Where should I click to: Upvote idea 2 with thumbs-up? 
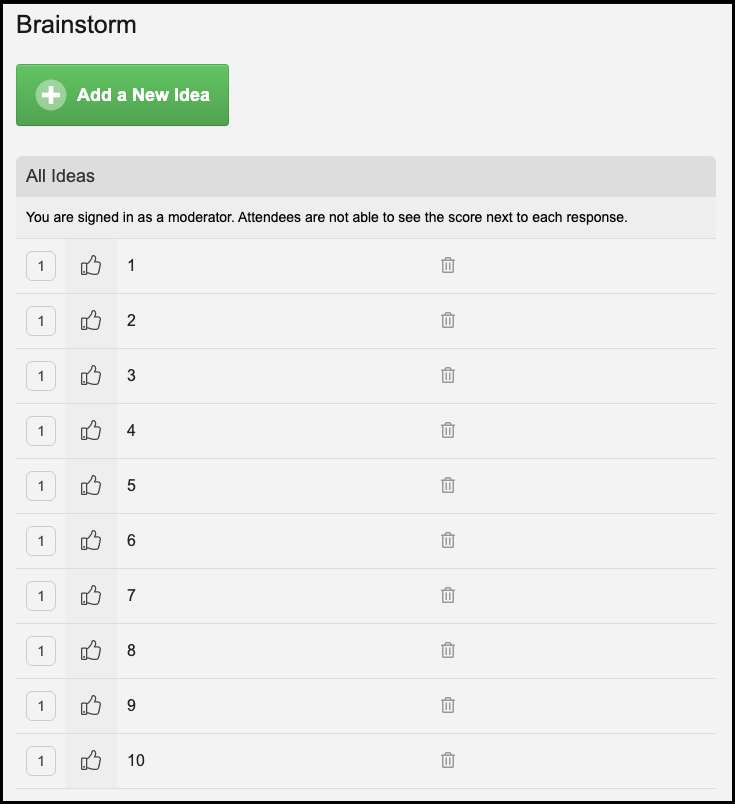tap(91, 320)
